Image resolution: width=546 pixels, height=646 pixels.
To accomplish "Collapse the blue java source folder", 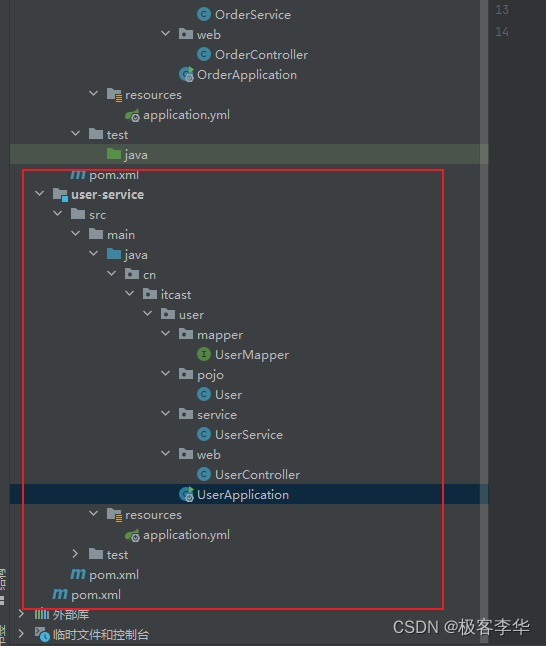I will pyautogui.click(x=94, y=253).
